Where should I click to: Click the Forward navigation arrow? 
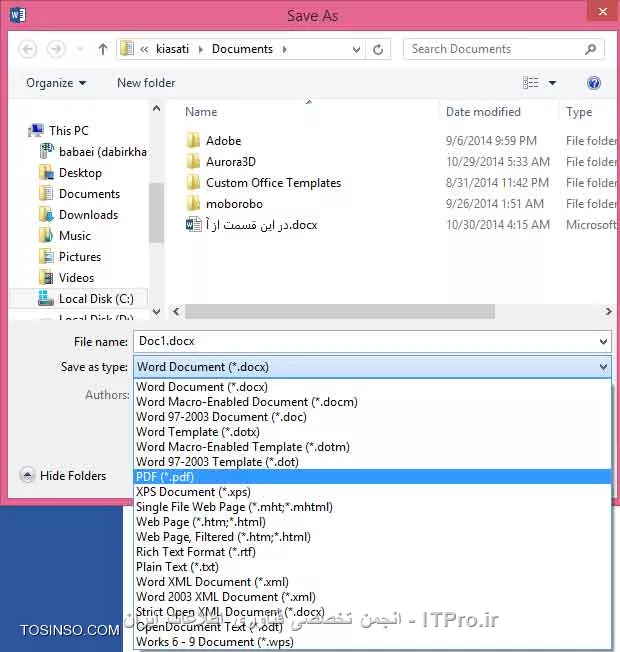pyautogui.click(x=56, y=49)
